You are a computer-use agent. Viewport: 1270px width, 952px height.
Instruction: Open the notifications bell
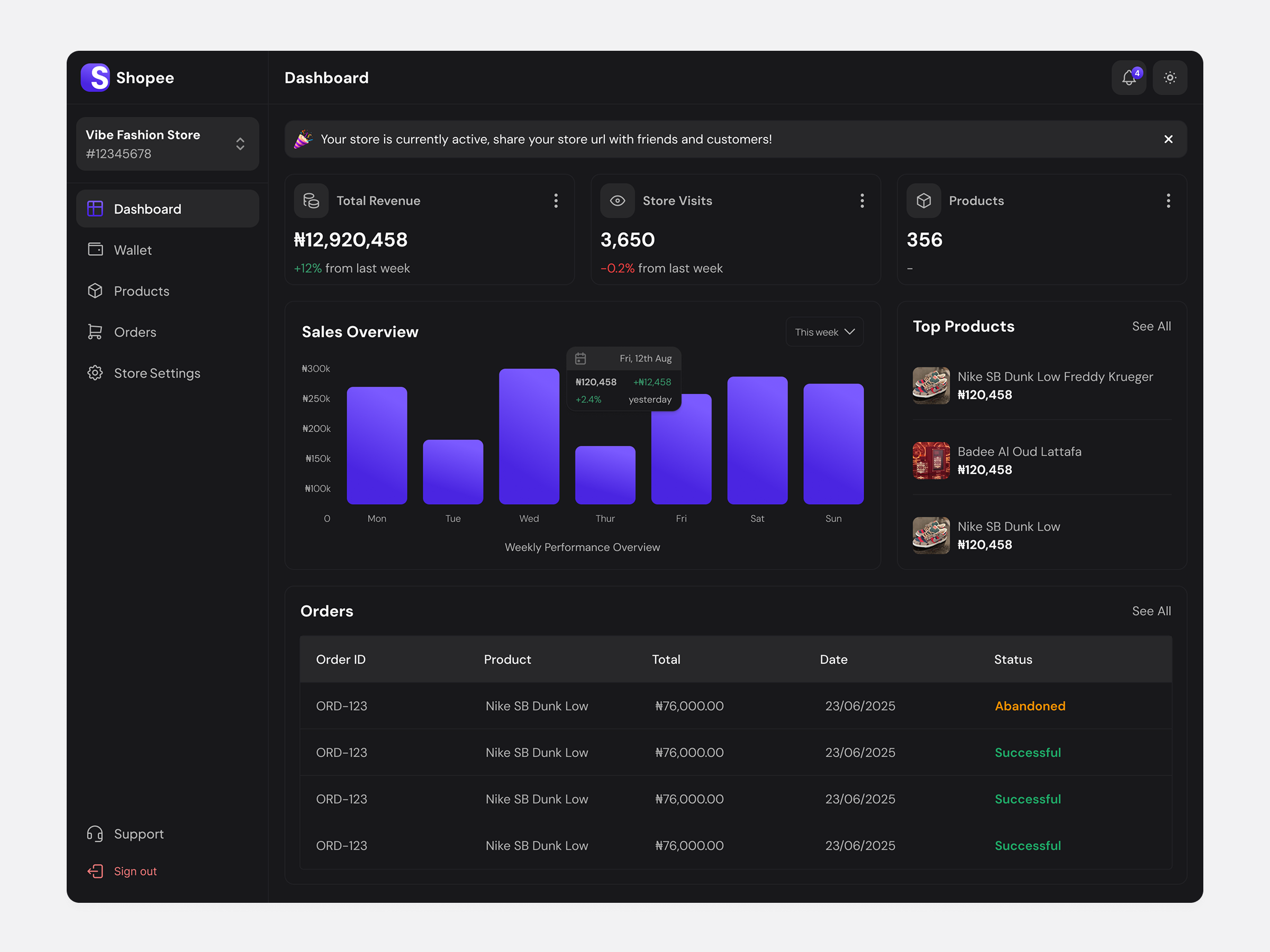coord(1129,77)
